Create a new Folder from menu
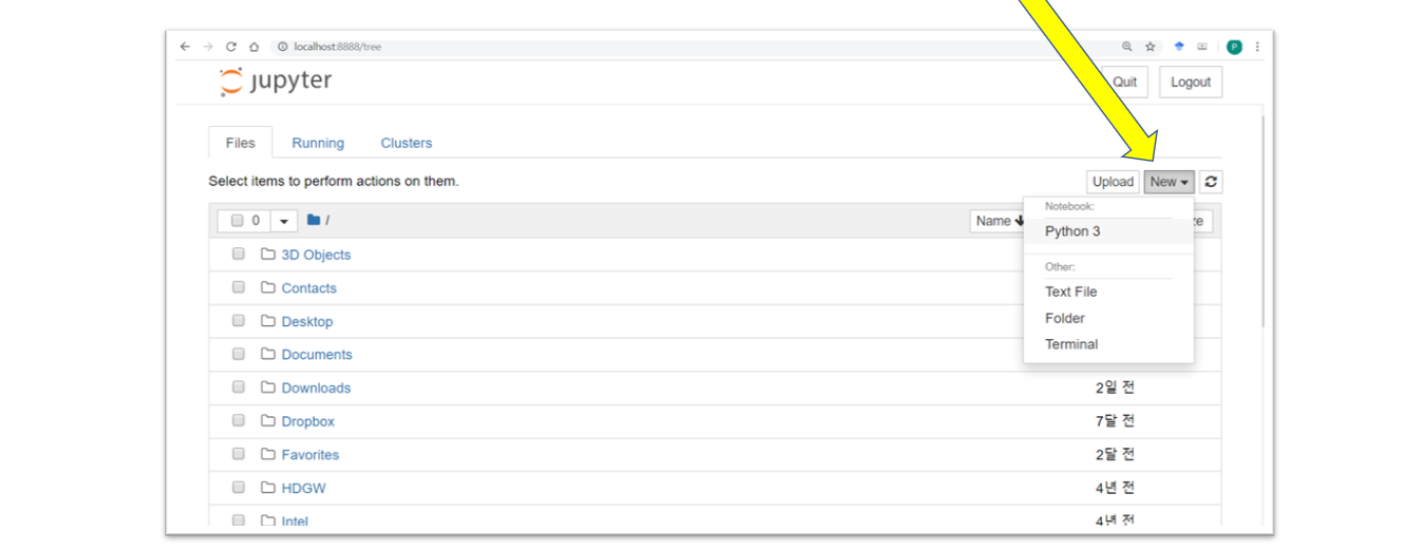This screenshot has height=557, width=1410. click(x=1108, y=318)
